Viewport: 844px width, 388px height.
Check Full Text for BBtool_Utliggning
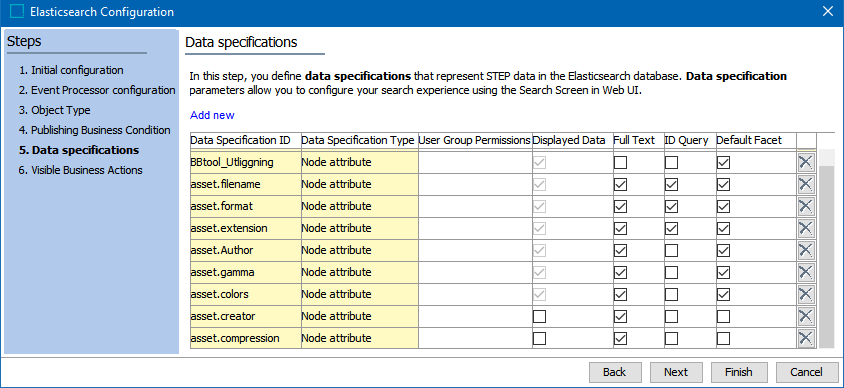(x=621, y=162)
